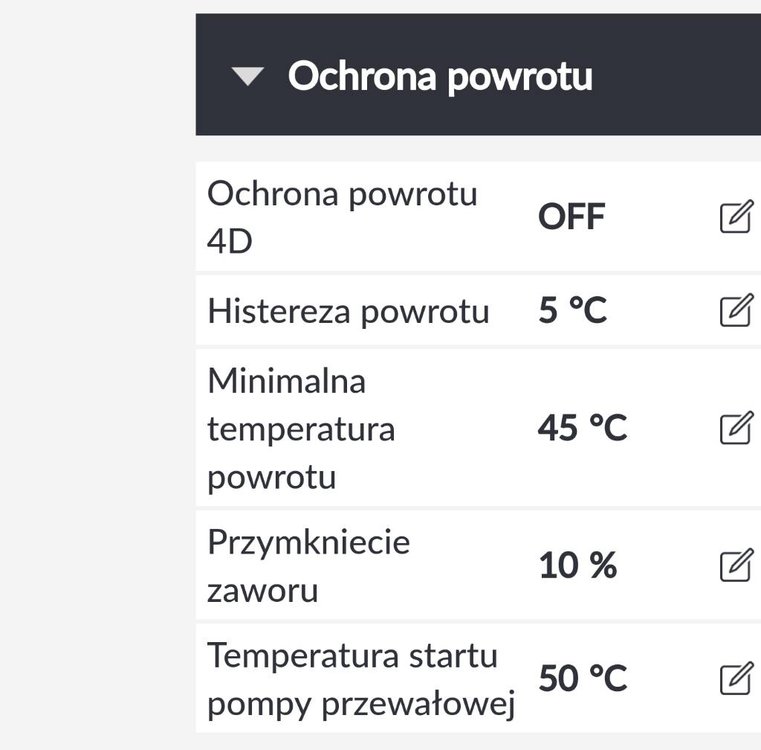The image size is (761, 750).
Task: Edit the Ochrona powrotu 4D setting
Action: [x=735, y=217]
